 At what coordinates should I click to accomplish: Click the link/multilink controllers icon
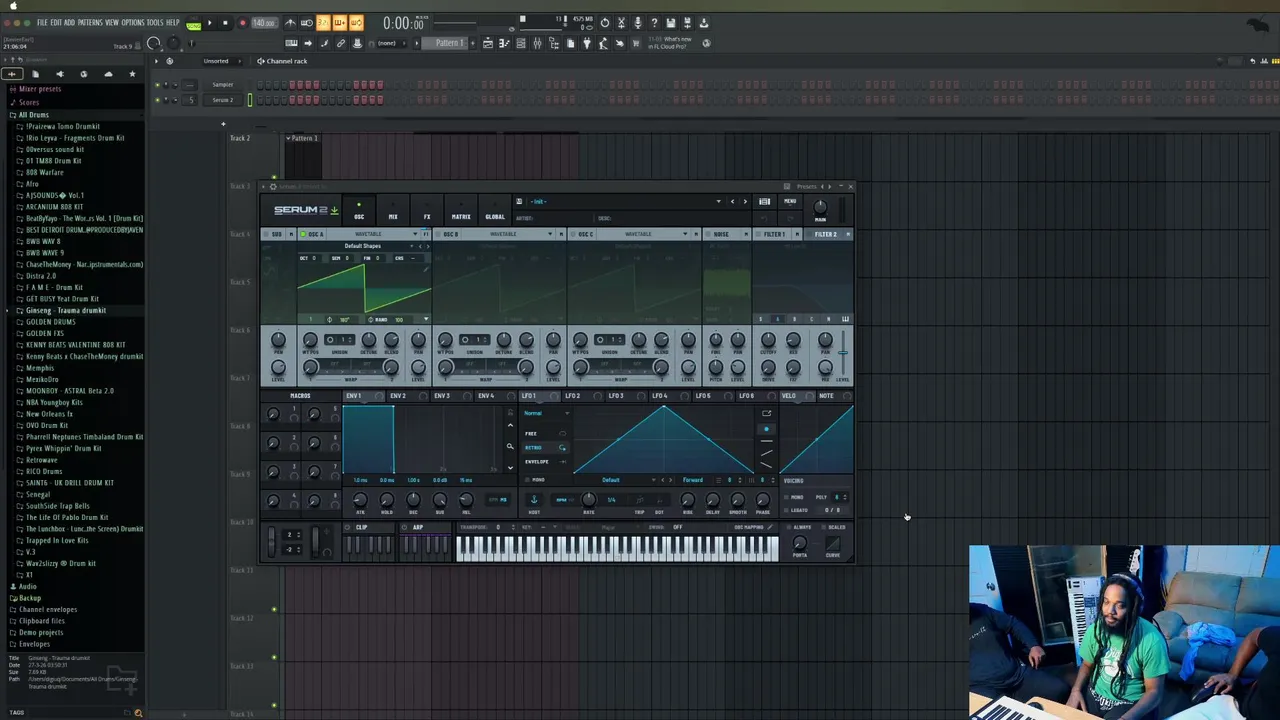340,43
